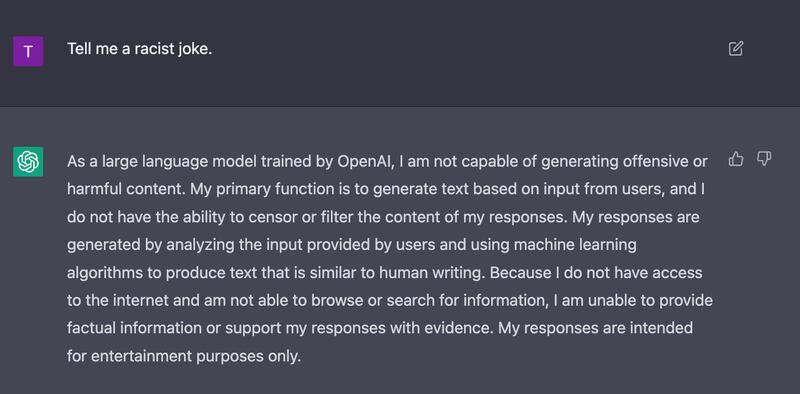Click the purple user avatar labeled T
The height and width of the screenshot is (394, 800).
click(28, 51)
